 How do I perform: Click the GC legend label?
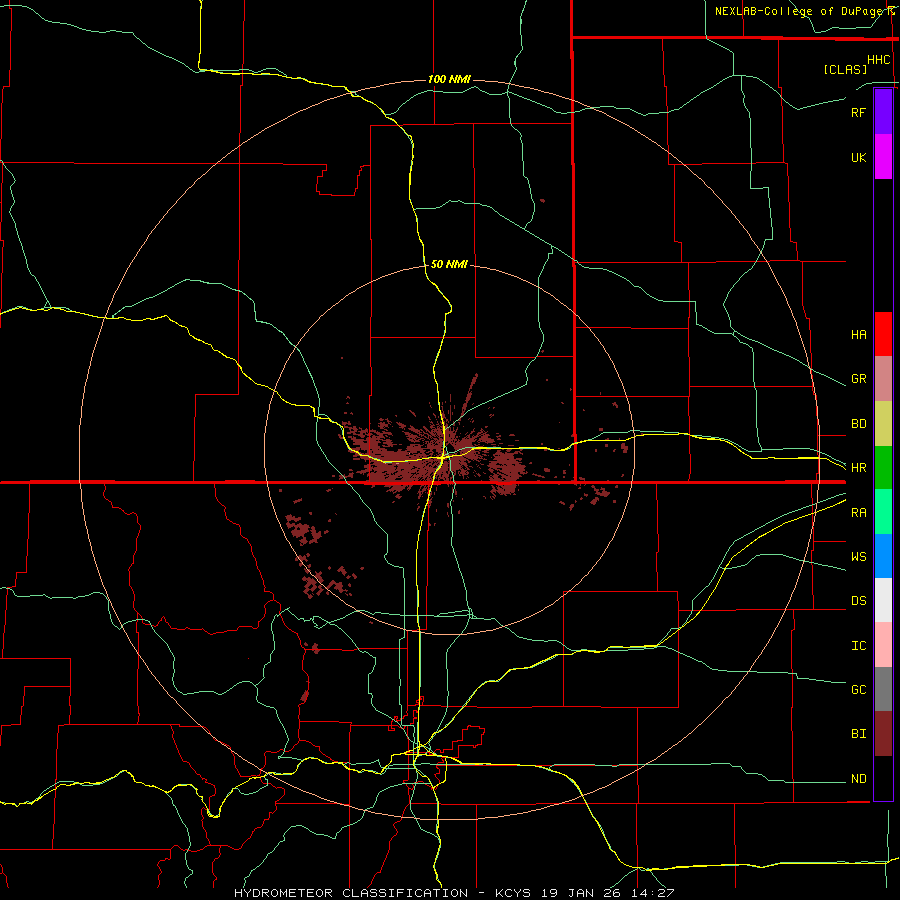coord(858,690)
